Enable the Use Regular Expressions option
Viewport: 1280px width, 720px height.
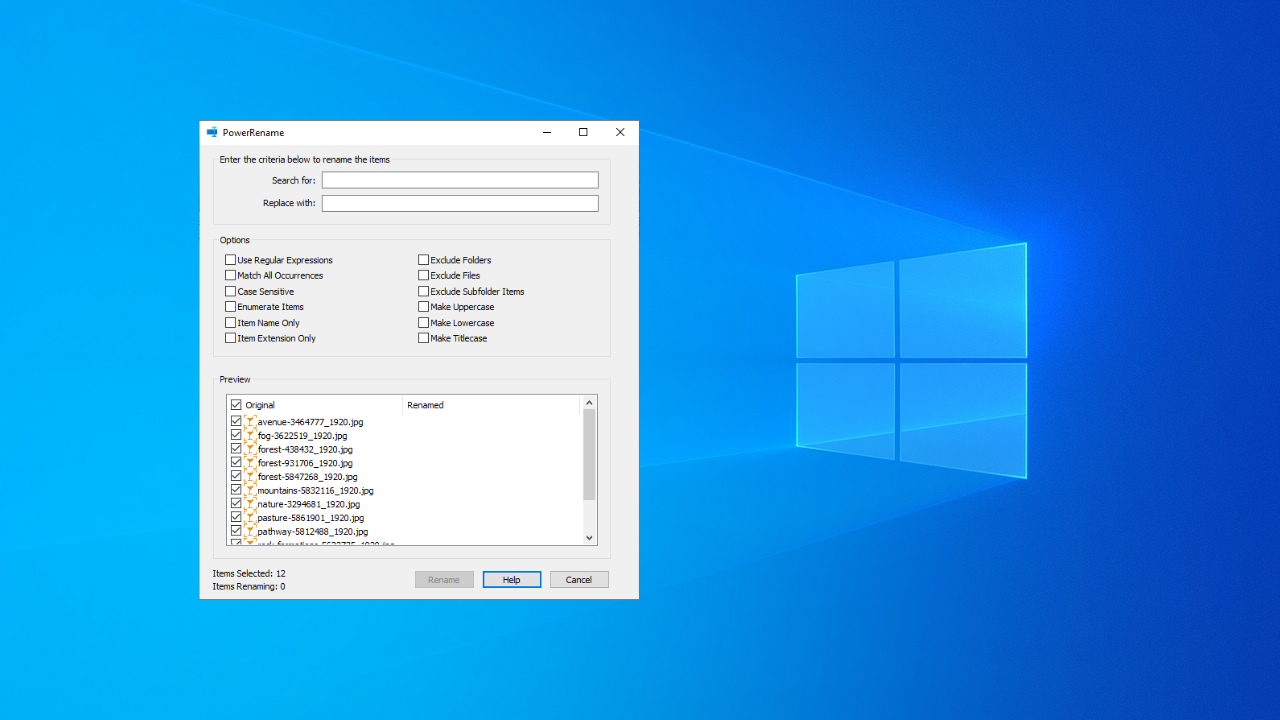[230, 259]
